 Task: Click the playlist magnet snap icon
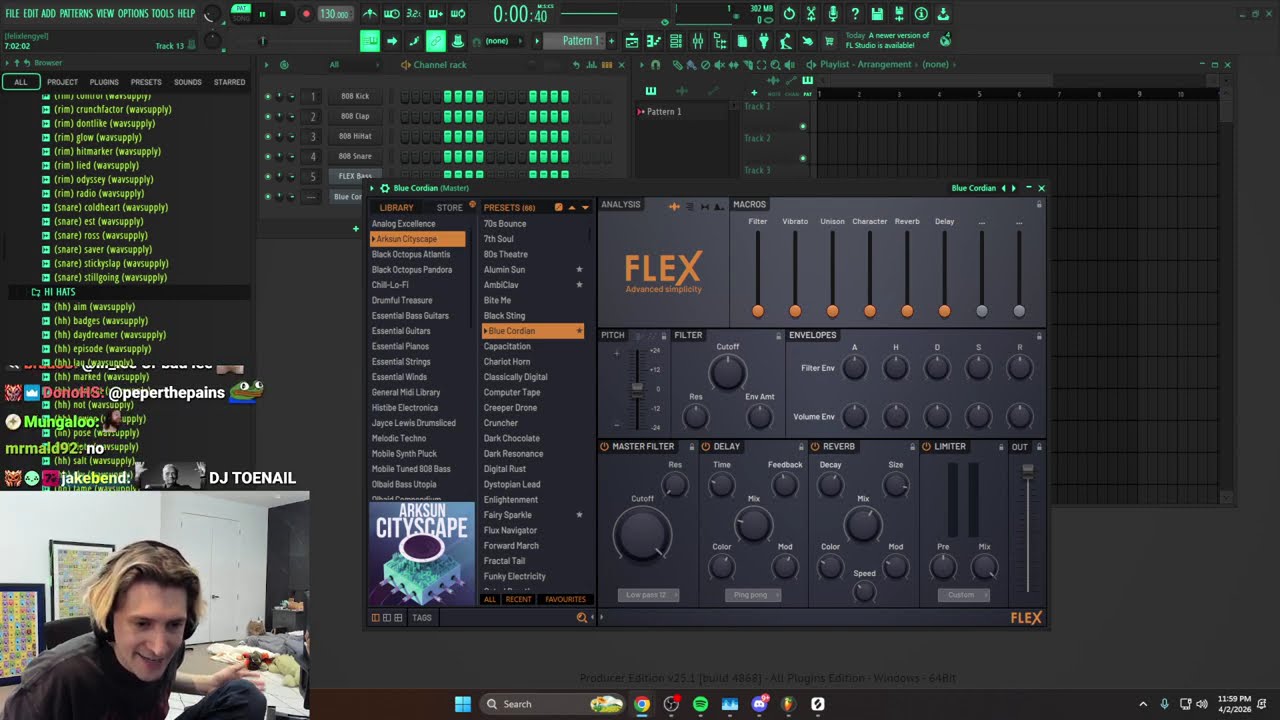pos(655,65)
